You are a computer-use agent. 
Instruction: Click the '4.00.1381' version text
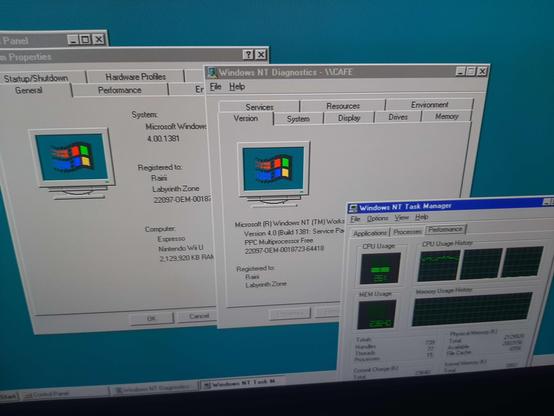click(163, 139)
